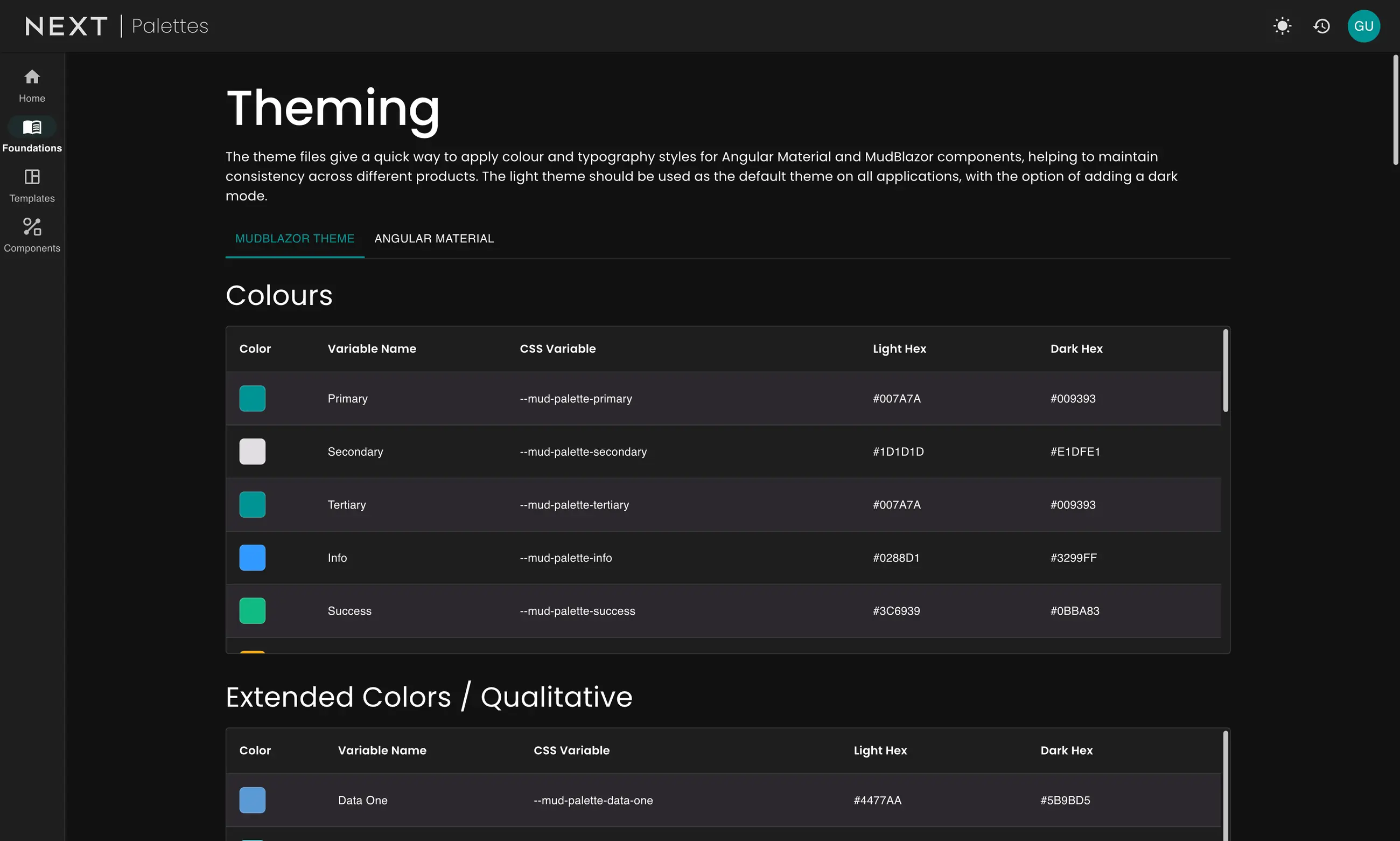Click the Tertiary light hex #007A7A

(x=897, y=505)
